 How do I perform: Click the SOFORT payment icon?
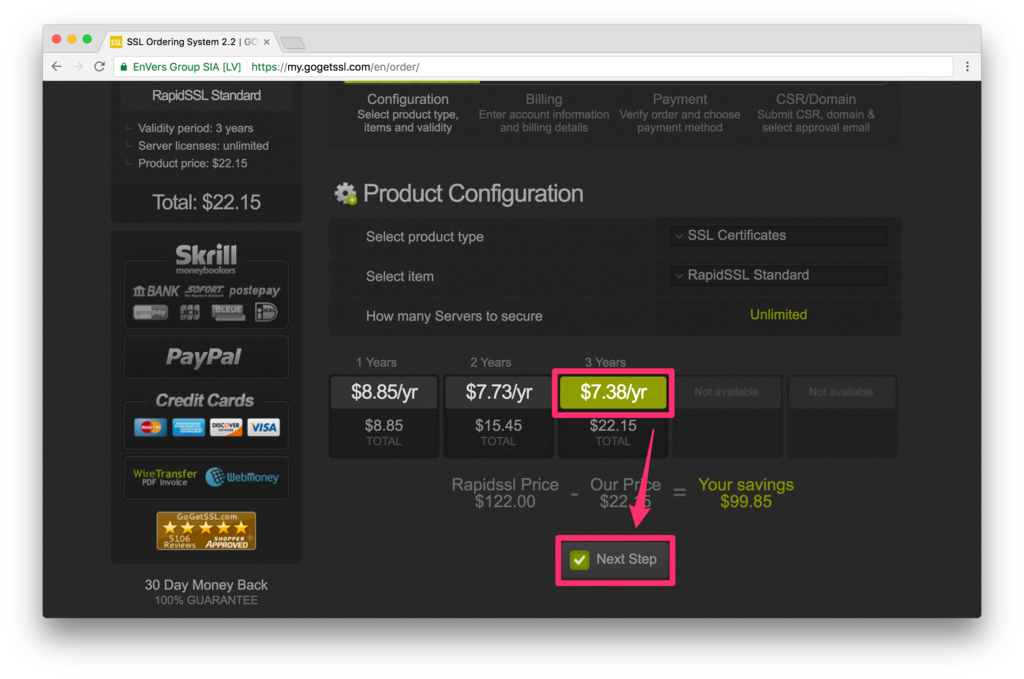point(204,291)
